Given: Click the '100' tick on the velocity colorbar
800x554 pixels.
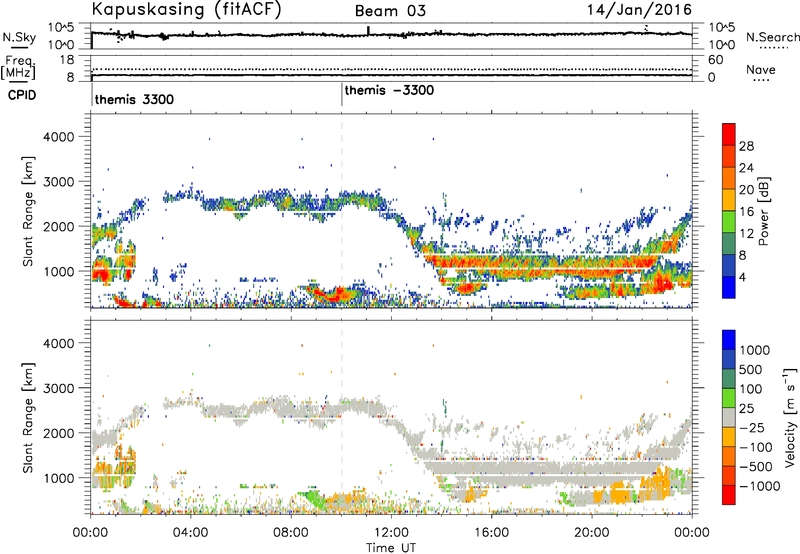Looking at the screenshot, I should (x=753, y=389).
